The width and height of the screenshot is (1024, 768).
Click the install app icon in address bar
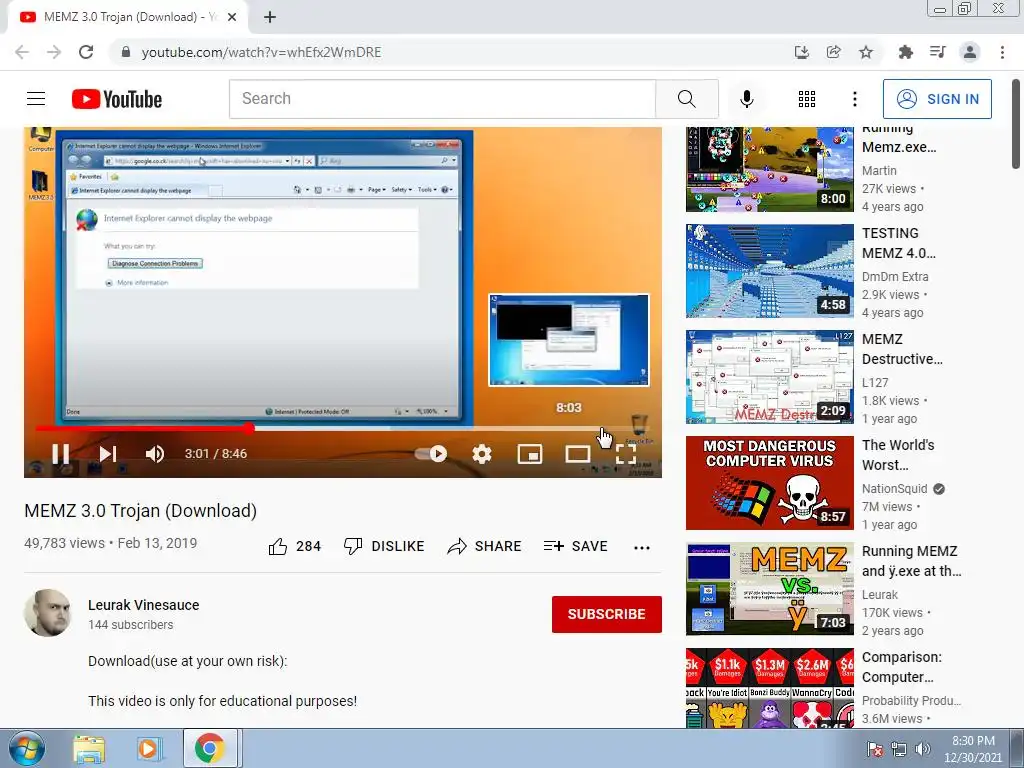click(x=801, y=52)
